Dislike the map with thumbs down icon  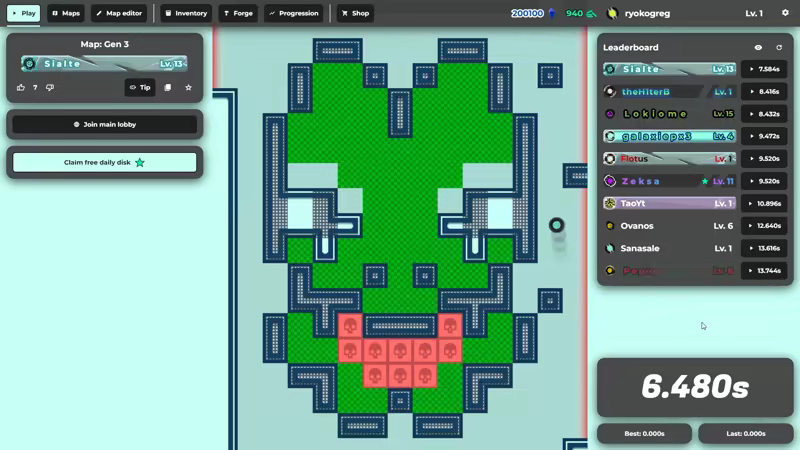pos(49,88)
